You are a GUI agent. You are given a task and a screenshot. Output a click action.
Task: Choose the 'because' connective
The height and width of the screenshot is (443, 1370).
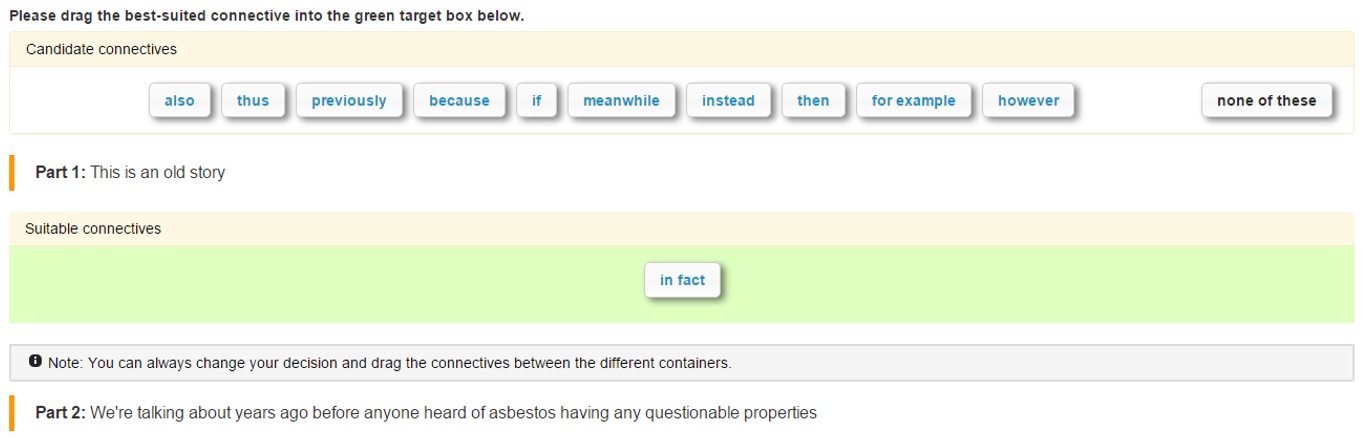tap(459, 101)
